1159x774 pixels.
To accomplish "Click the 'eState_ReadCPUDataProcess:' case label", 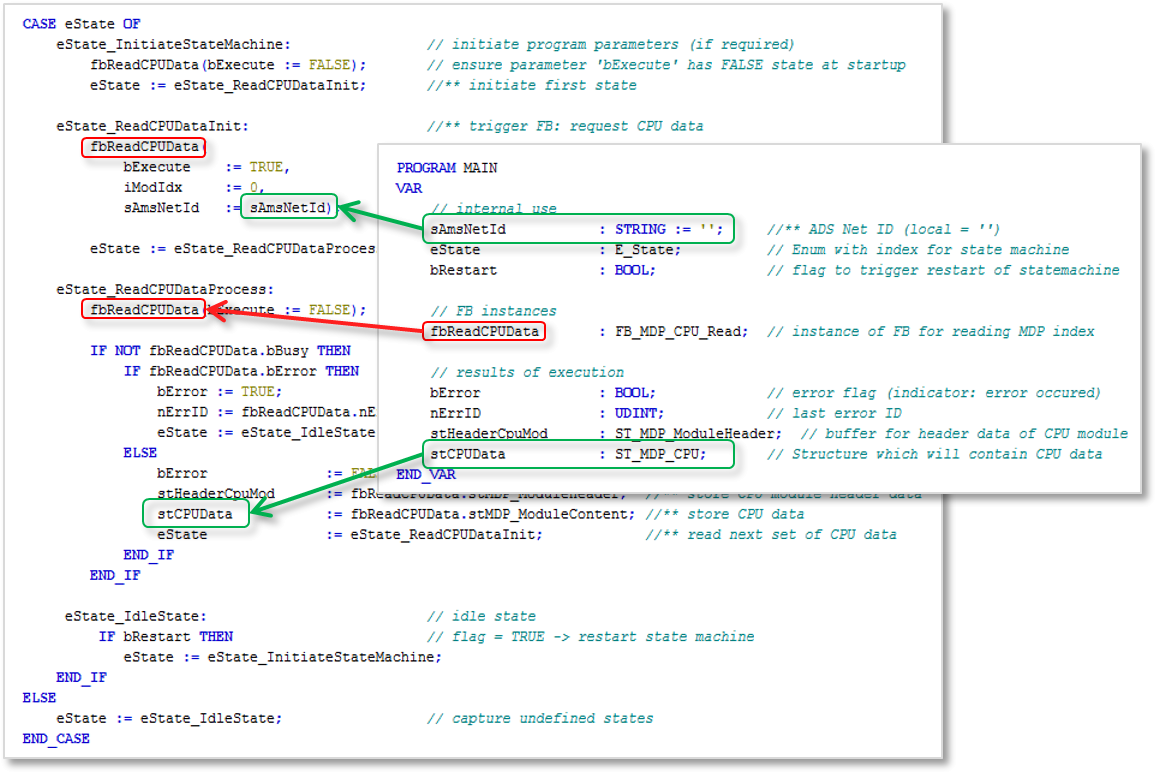I will click(165, 289).
